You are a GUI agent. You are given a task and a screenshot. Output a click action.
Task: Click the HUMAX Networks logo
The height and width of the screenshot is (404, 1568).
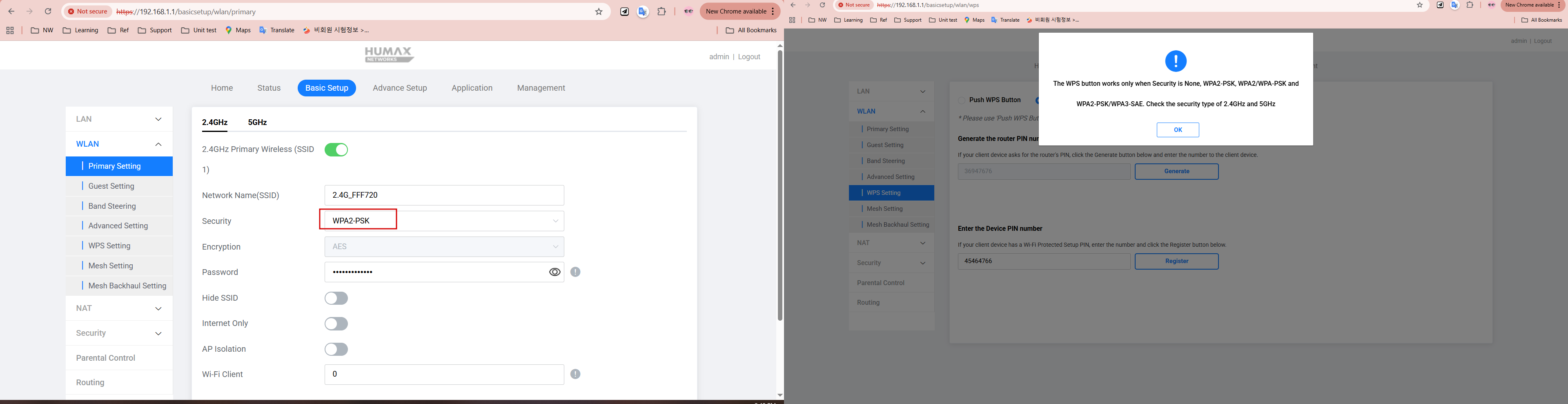coord(390,55)
